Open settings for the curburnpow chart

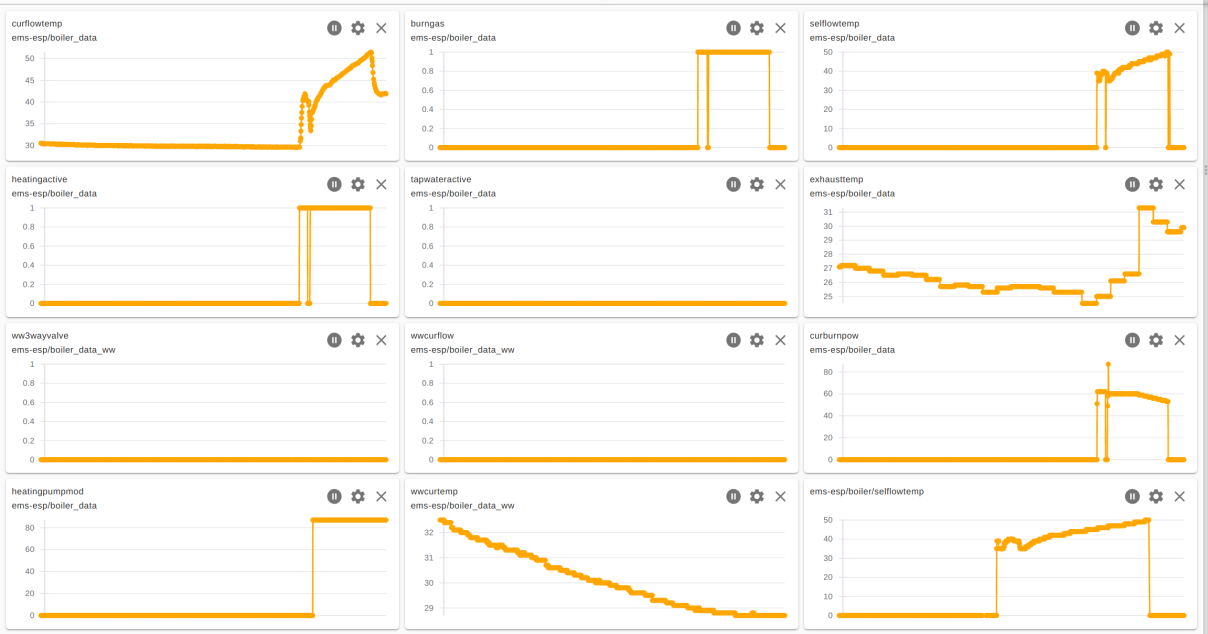coord(1155,340)
